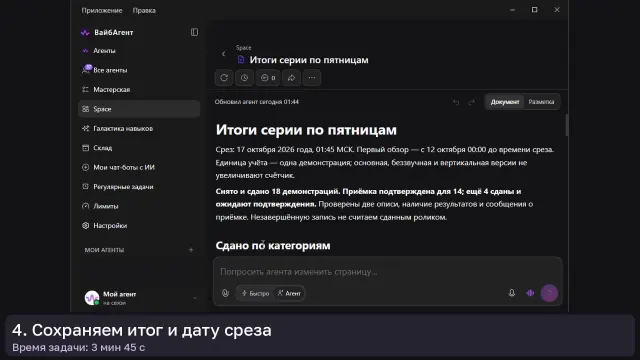Click the Мои чат-боты icon
The image size is (640, 360).
click(x=85, y=167)
